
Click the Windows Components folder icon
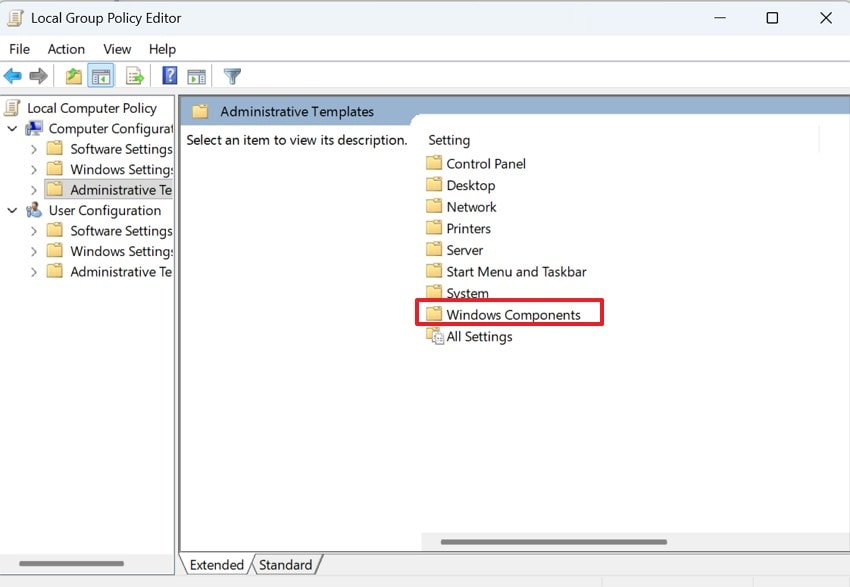pos(434,314)
